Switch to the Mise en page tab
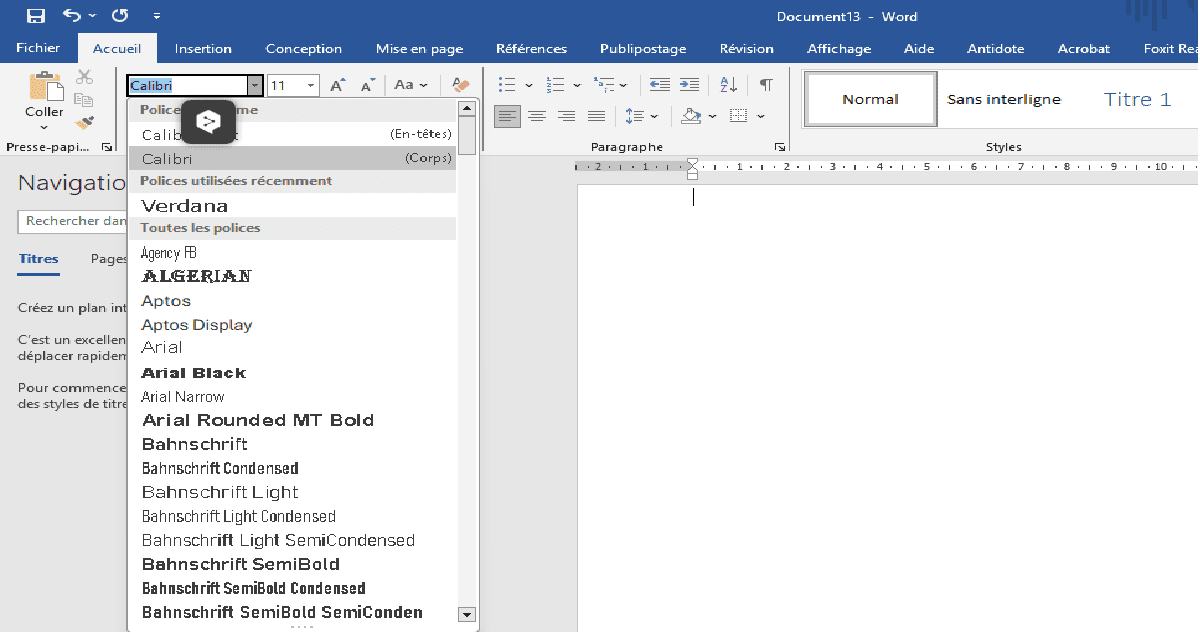This screenshot has width=1200, height=632. click(419, 48)
